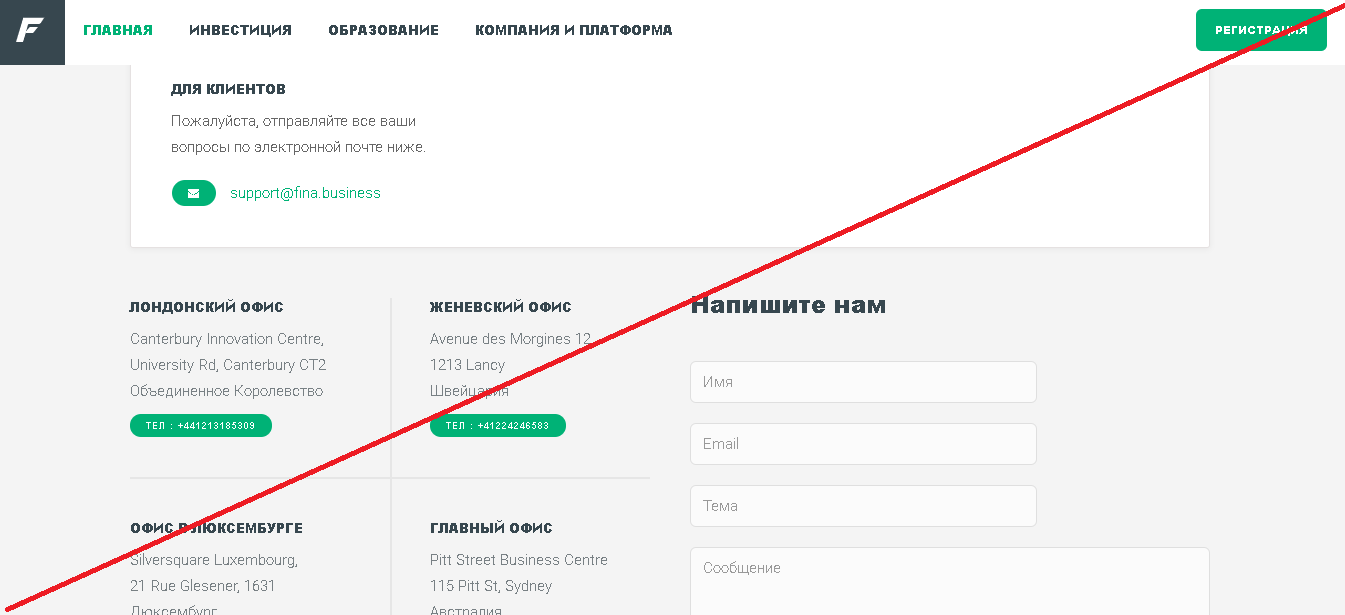Click the Главный офис heading

[x=491, y=528]
